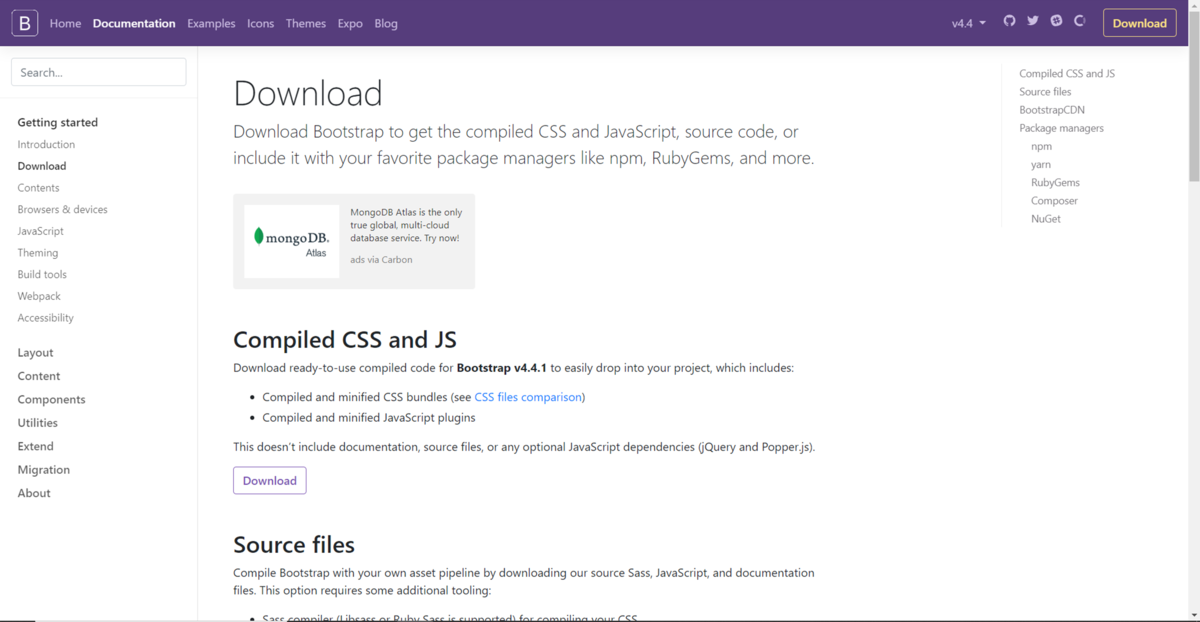Open Contents in the sidebar
1200x622 pixels.
pyautogui.click(x=38, y=188)
